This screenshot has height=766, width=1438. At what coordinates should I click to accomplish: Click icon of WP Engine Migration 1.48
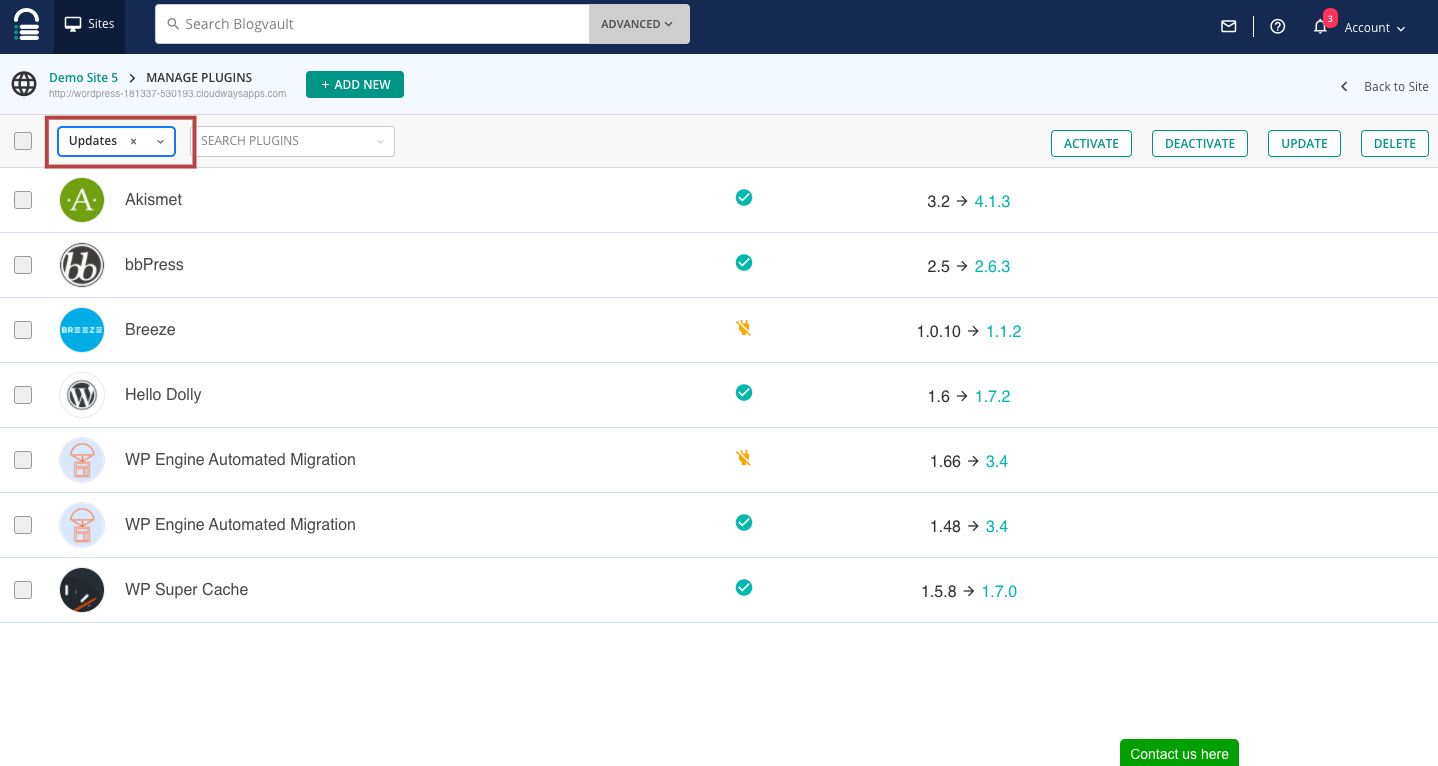click(82, 525)
